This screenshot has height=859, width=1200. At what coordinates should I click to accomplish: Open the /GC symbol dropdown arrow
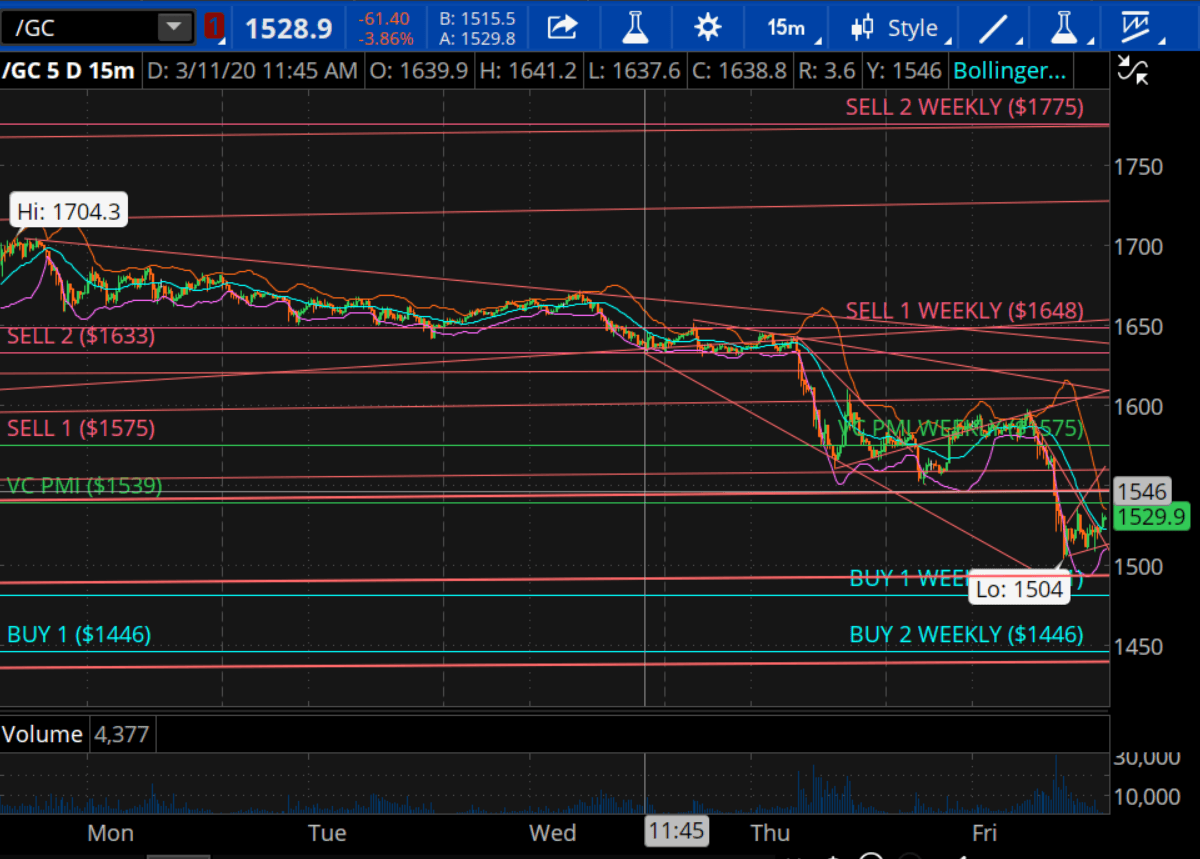click(x=176, y=27)
